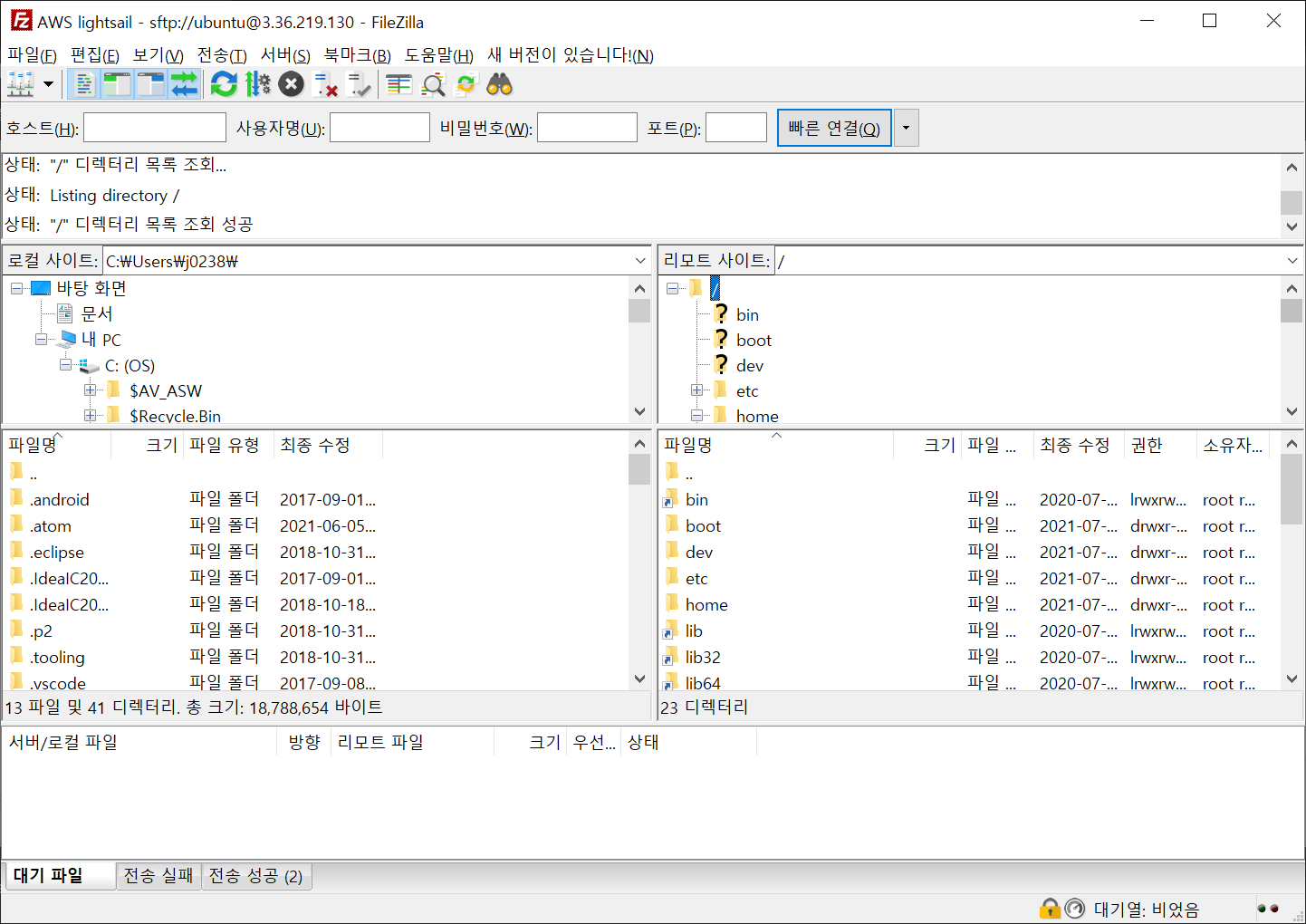Select the .eclipse folder in local list

[56, 552]
